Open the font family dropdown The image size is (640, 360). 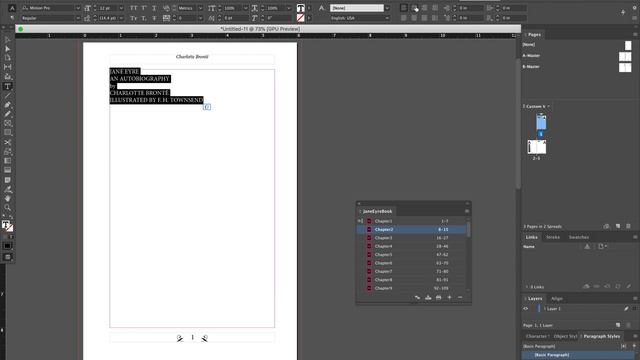coord(78,8)
